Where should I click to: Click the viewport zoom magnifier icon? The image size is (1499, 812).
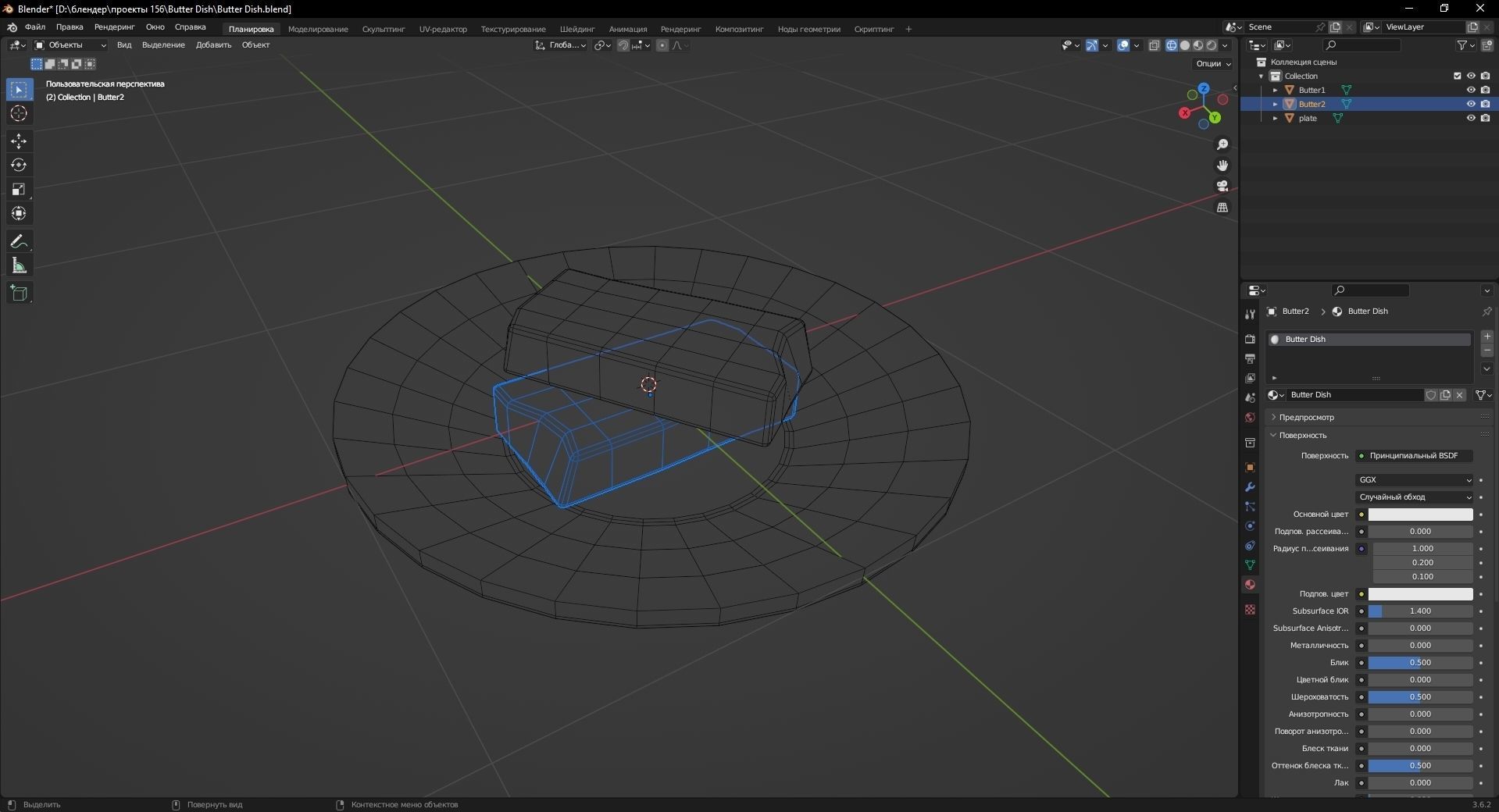click(1222, 145)
